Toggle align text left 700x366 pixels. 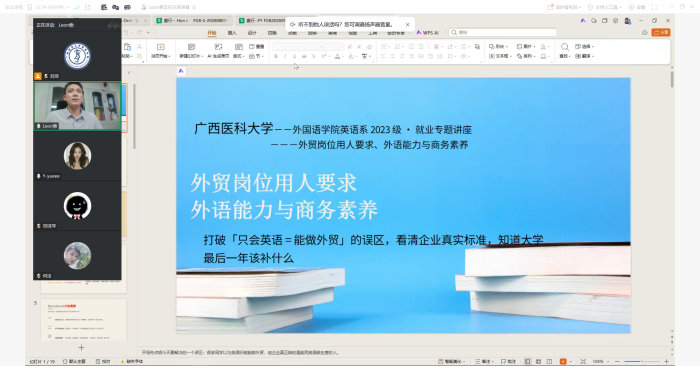(383, 56)
